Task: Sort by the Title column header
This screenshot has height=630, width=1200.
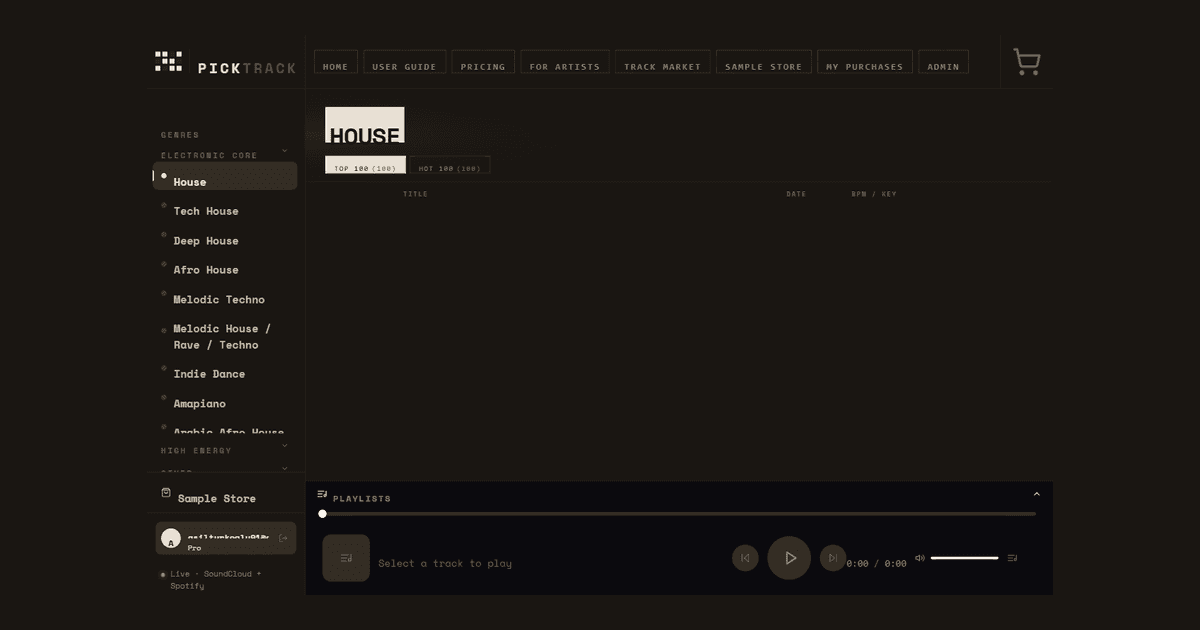Action: (415, 194)
